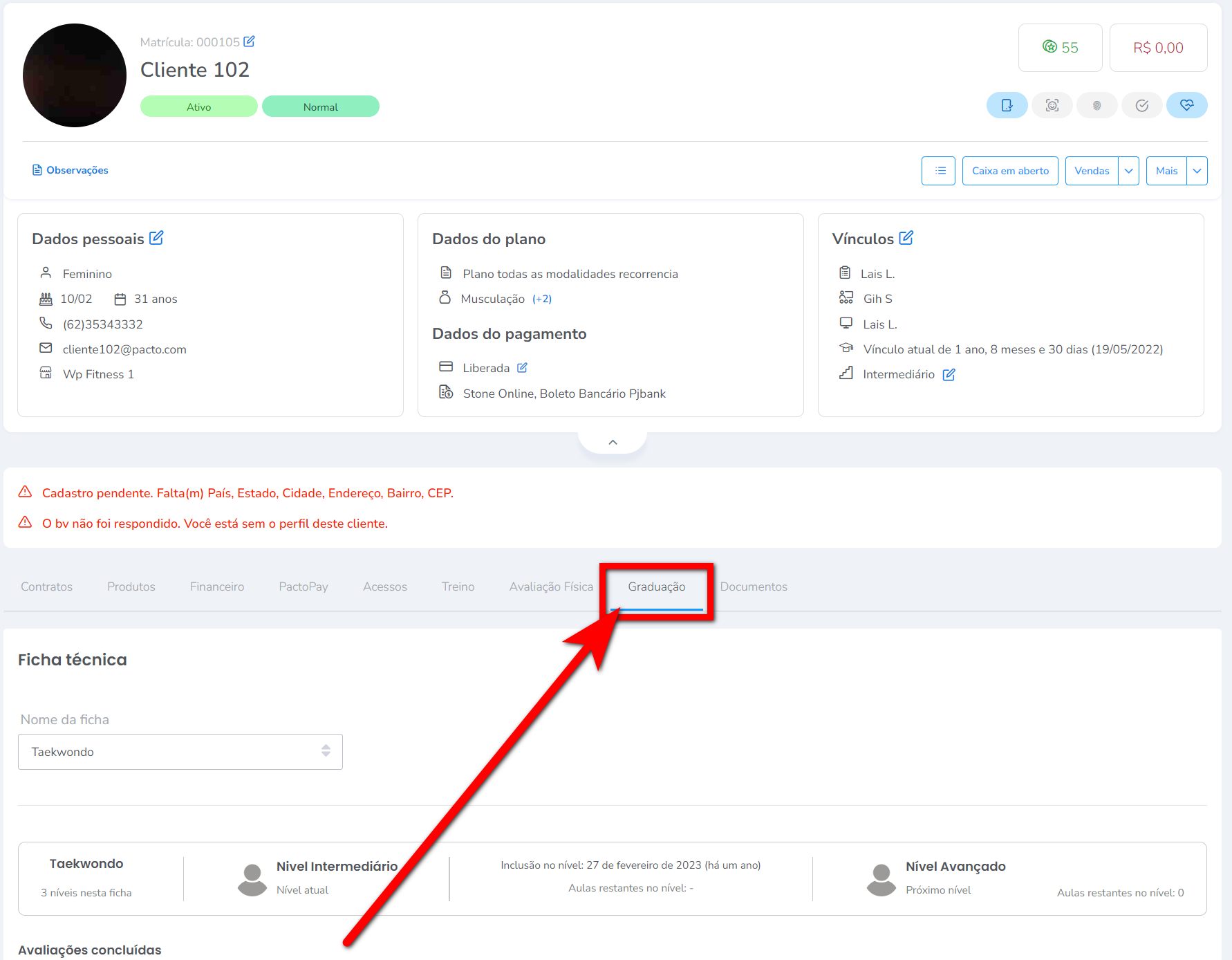Open the Nome da ficha Taekwondo selector

tap(180, 752)
